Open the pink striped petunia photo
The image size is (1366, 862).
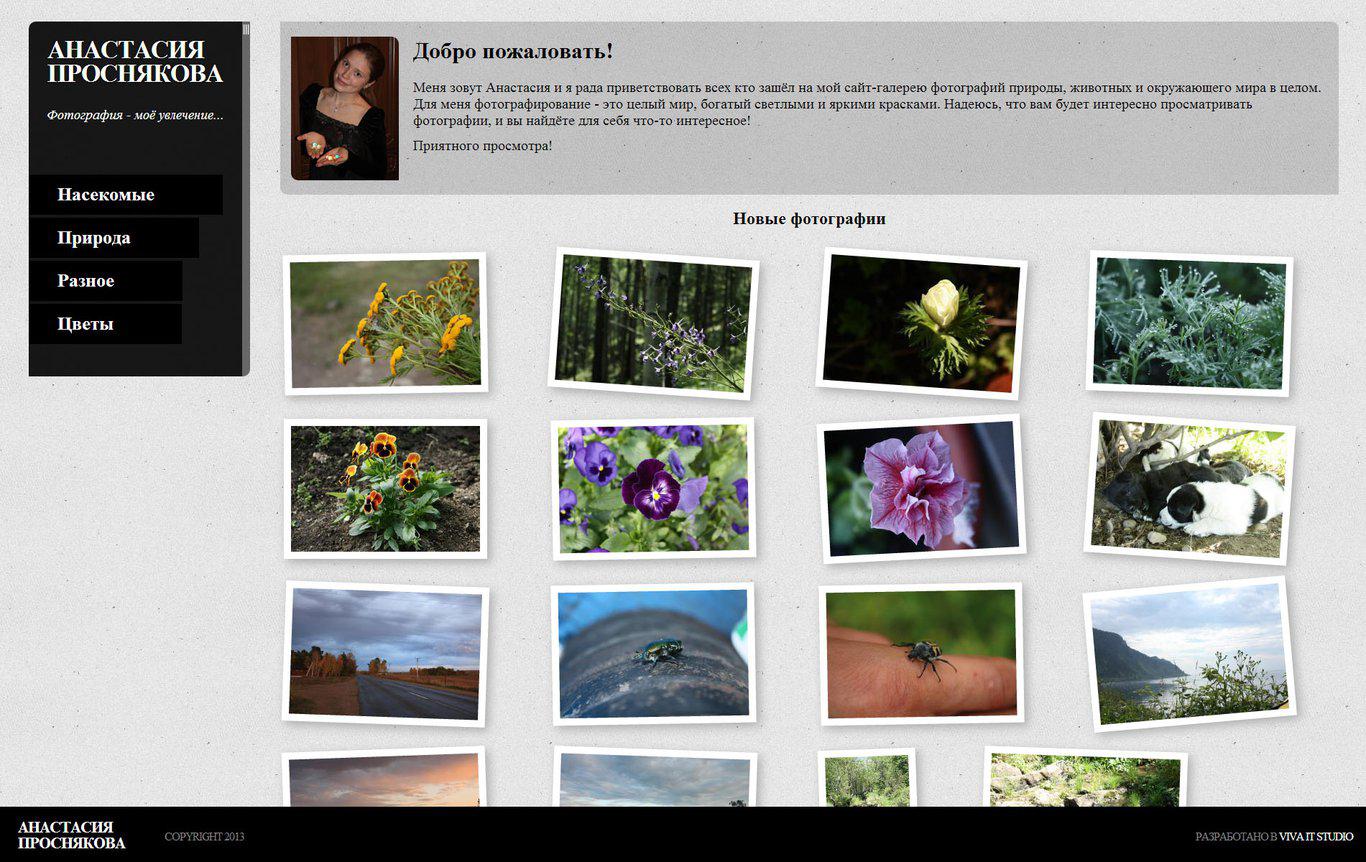(921, 488)
